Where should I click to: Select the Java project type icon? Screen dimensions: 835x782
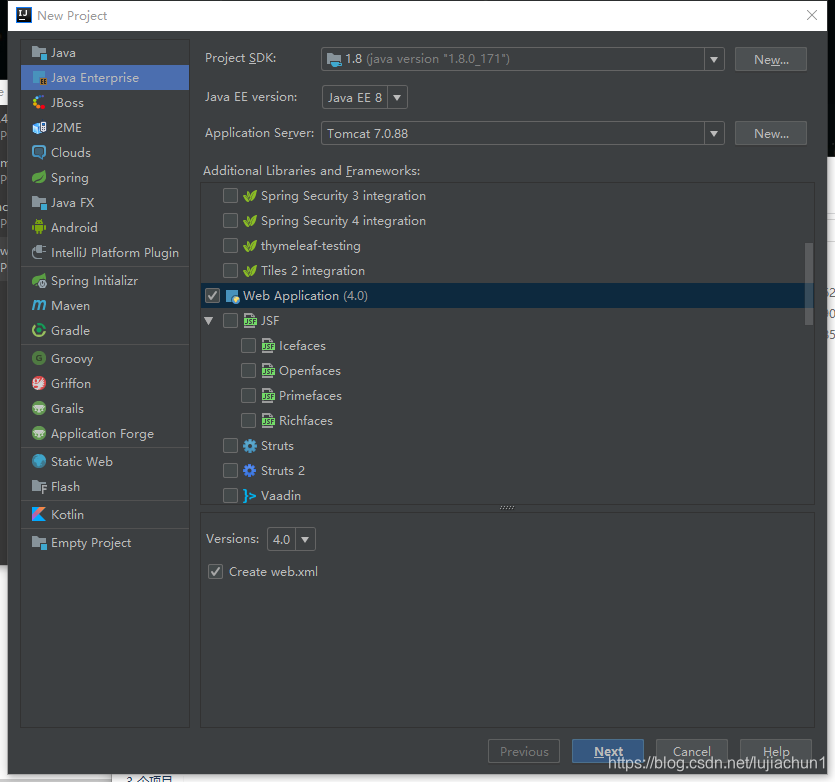click(39, 53)
